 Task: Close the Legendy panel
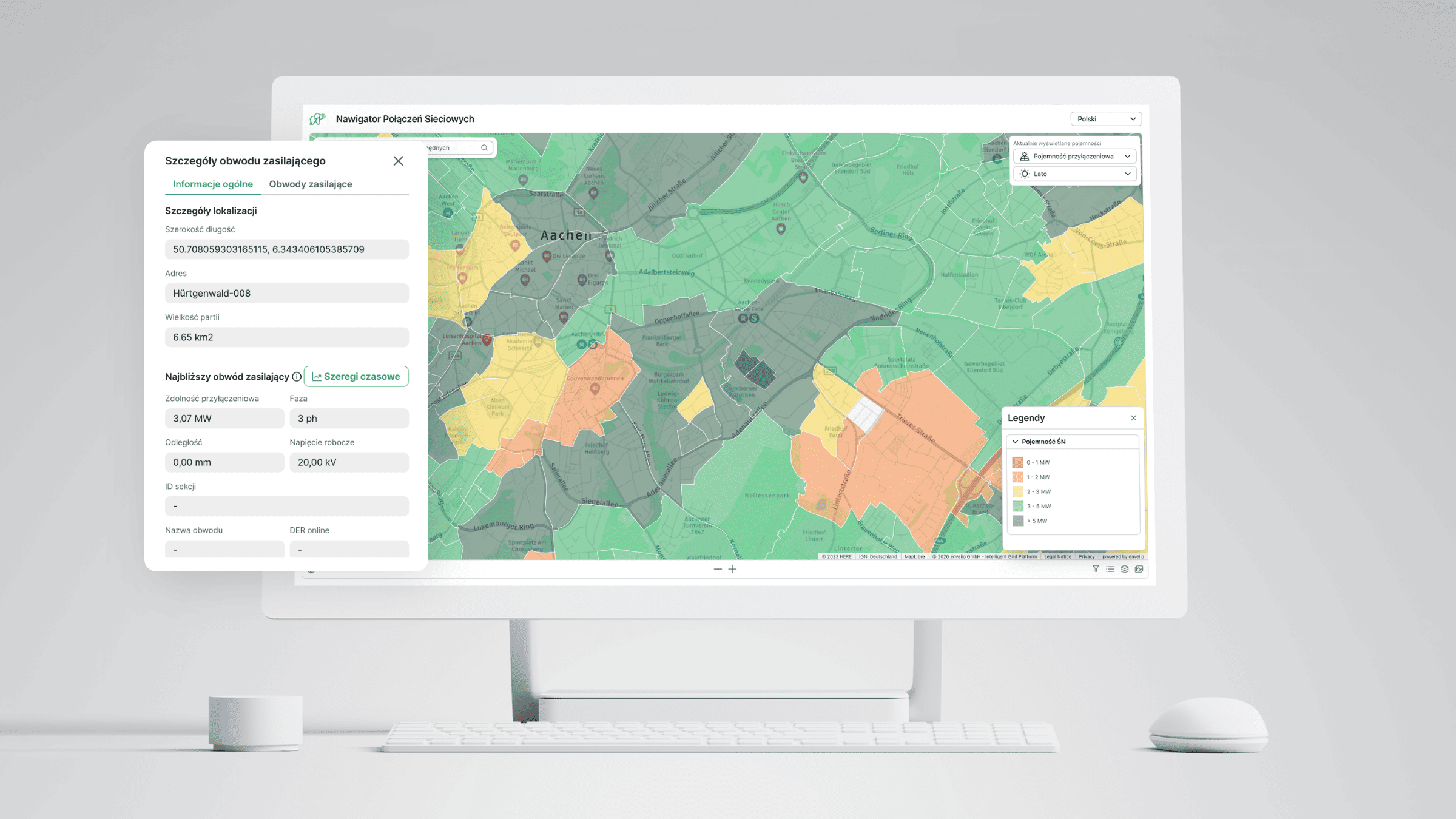click(1133, 418)
